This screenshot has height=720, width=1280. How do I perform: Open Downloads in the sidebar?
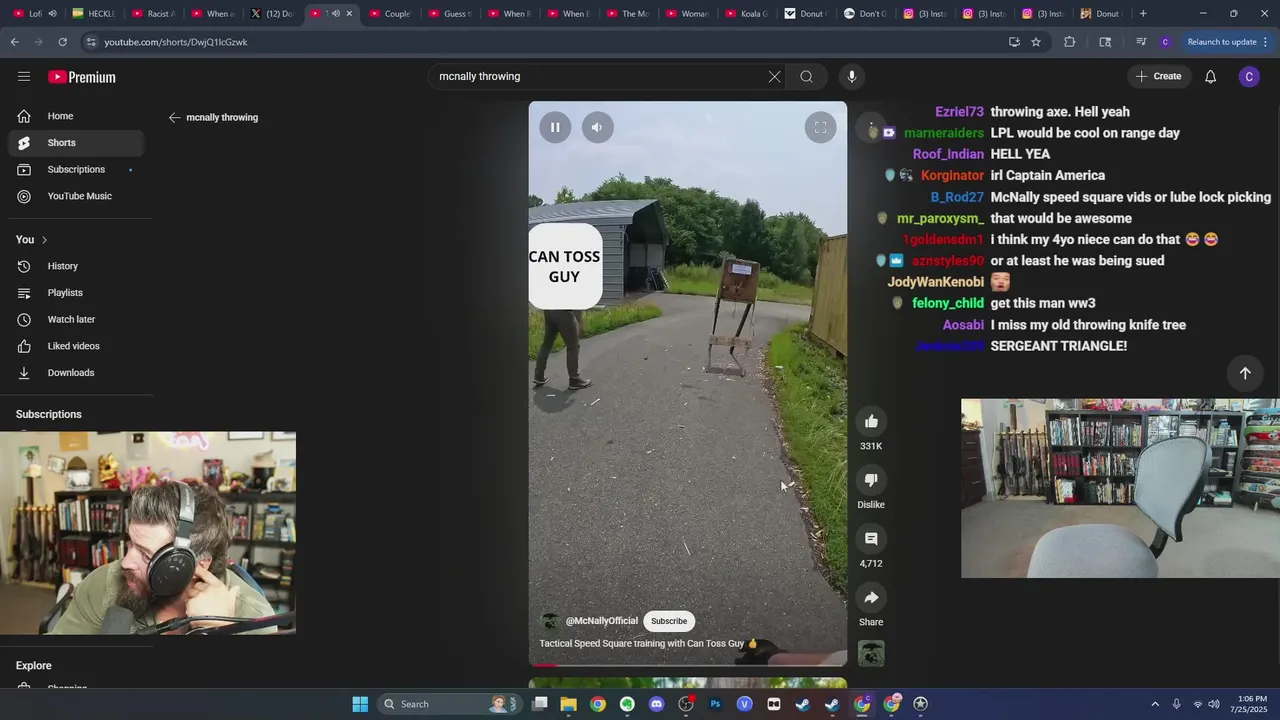tap(76, 373)
